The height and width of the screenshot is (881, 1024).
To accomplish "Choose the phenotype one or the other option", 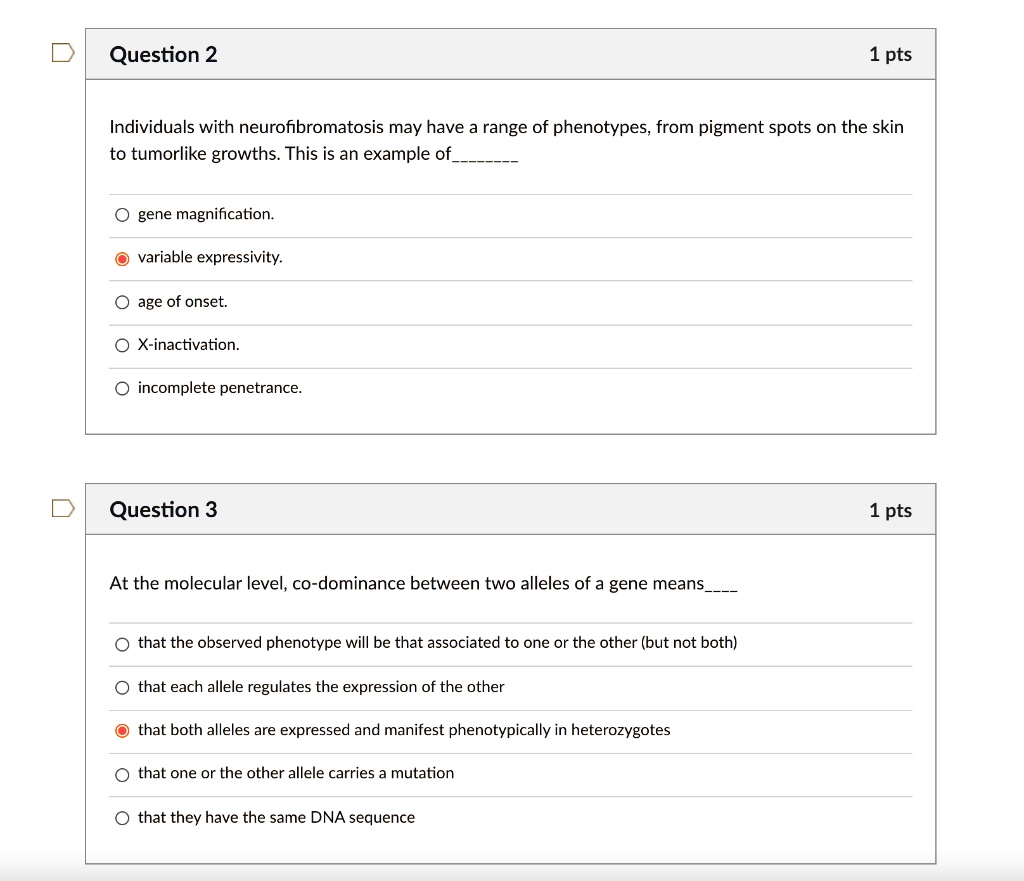I will click(x=121, y=644).
